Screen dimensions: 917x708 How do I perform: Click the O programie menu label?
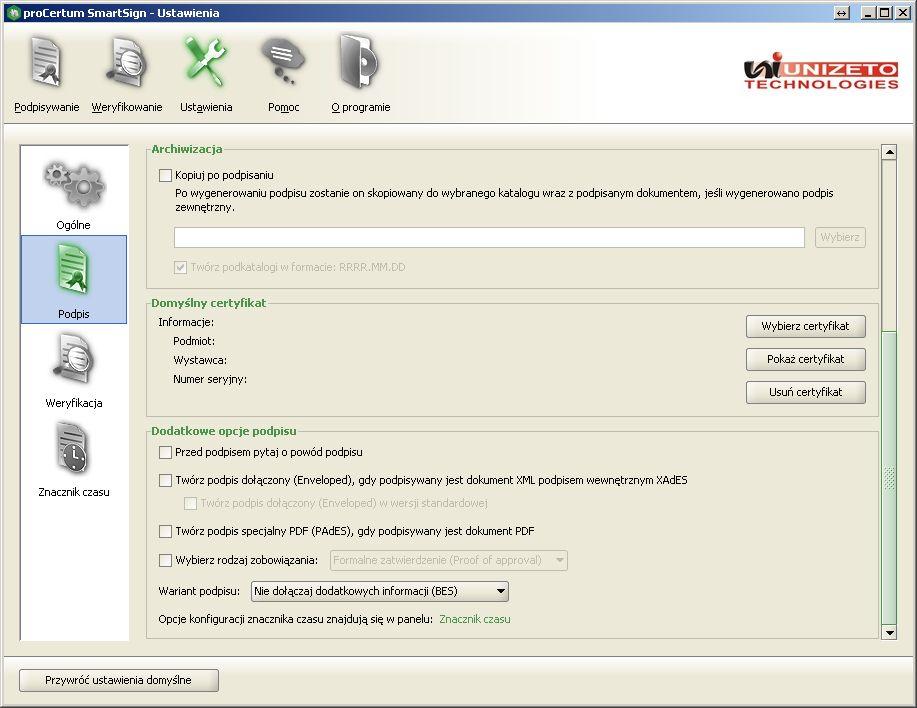[361, 108]
